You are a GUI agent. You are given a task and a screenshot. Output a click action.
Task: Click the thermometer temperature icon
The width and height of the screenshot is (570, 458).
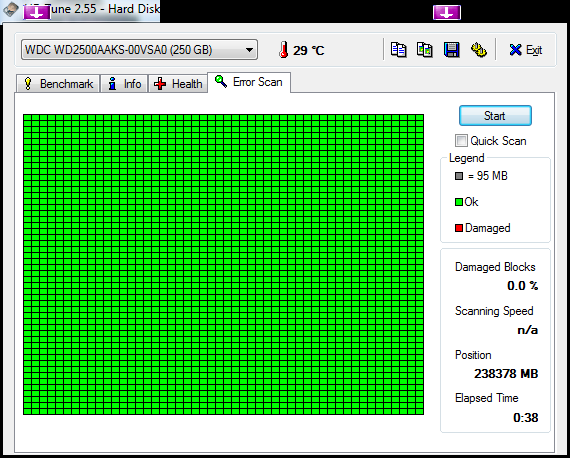[x=284, y=50]
